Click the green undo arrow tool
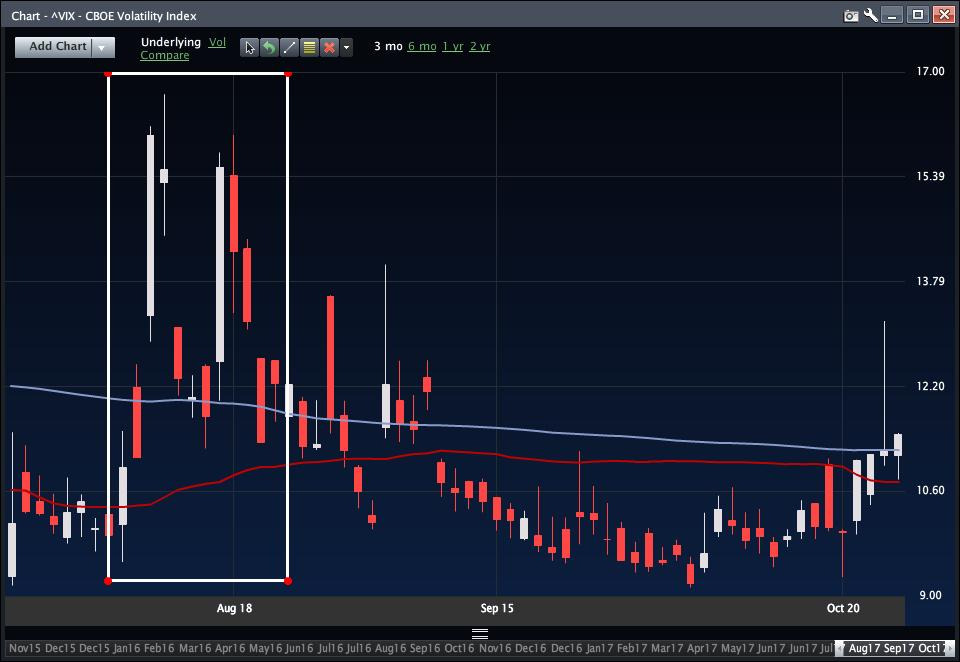The height and width of the screenshot is (662, 960). (269, 47)
